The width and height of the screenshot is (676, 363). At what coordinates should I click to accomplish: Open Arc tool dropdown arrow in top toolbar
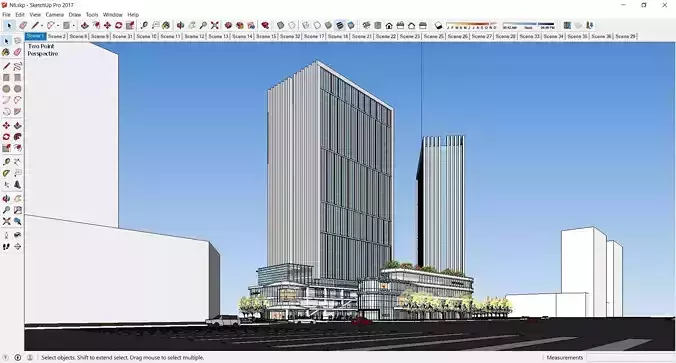[58, 26]
